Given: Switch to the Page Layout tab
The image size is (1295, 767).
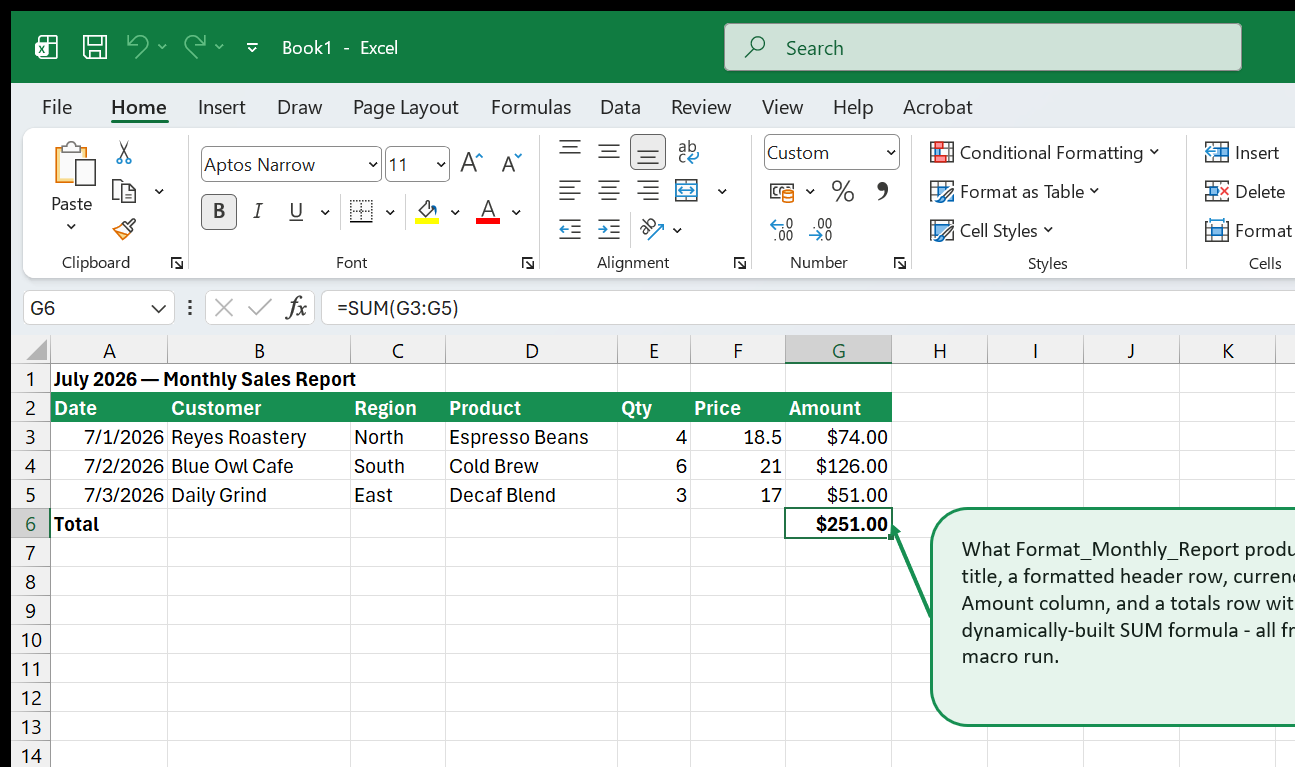Looking at the screenshot, I should [x=405, y=107].
